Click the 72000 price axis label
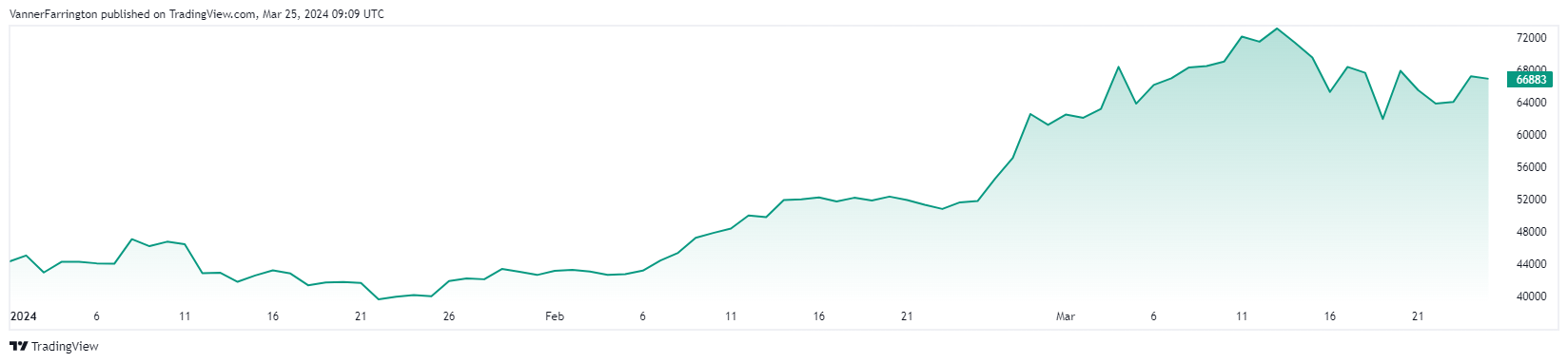 pyautogui.click(x=1531, y=38)
